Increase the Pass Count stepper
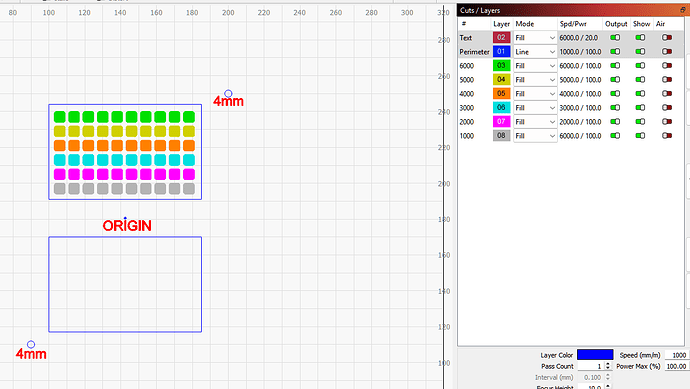690x389 pixels. click(x=608, y=364)
